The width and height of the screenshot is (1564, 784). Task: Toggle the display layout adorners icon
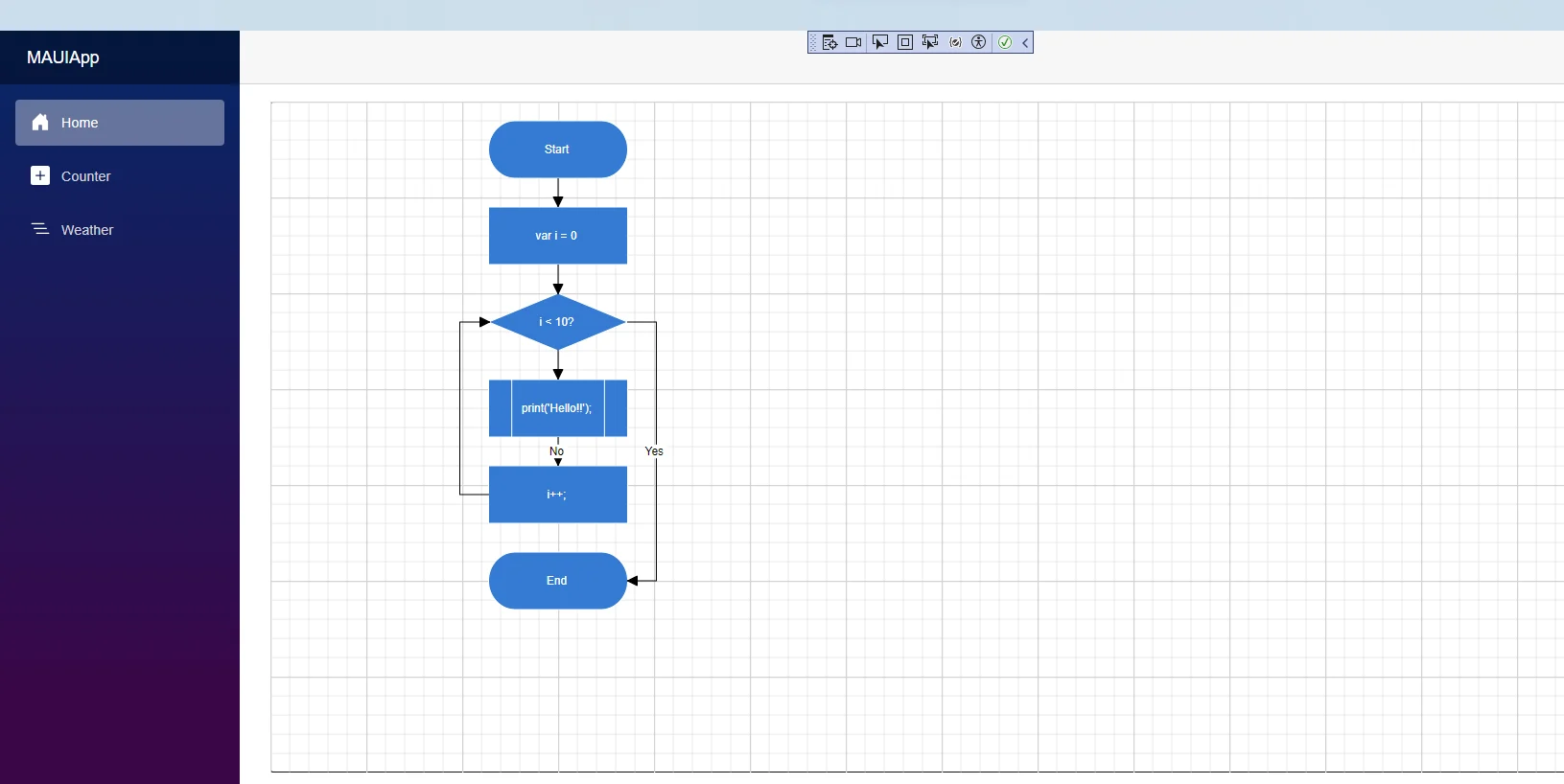tap(905, 42)
